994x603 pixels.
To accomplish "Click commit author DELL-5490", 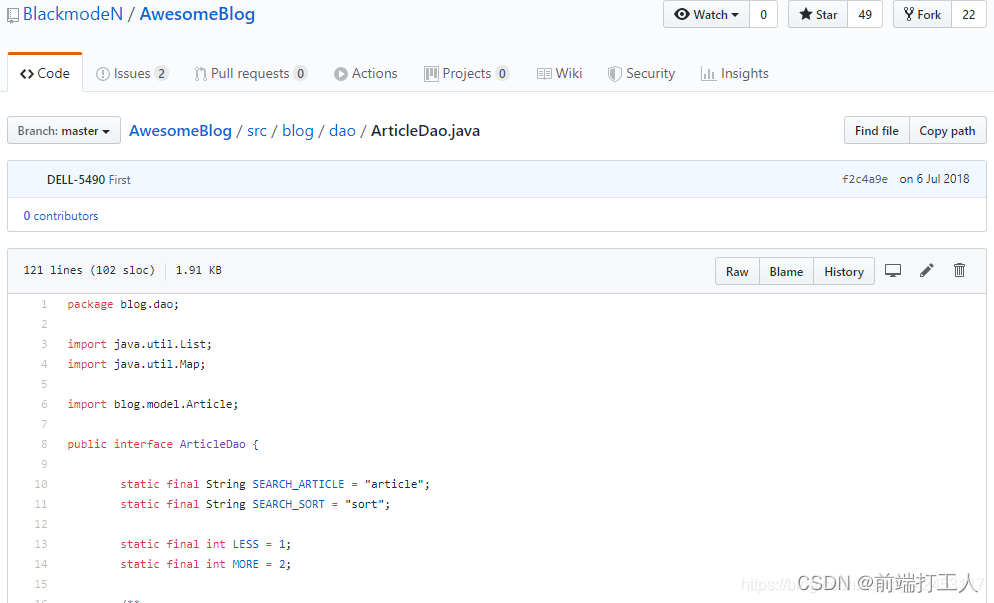I will (x=75, y=179).
